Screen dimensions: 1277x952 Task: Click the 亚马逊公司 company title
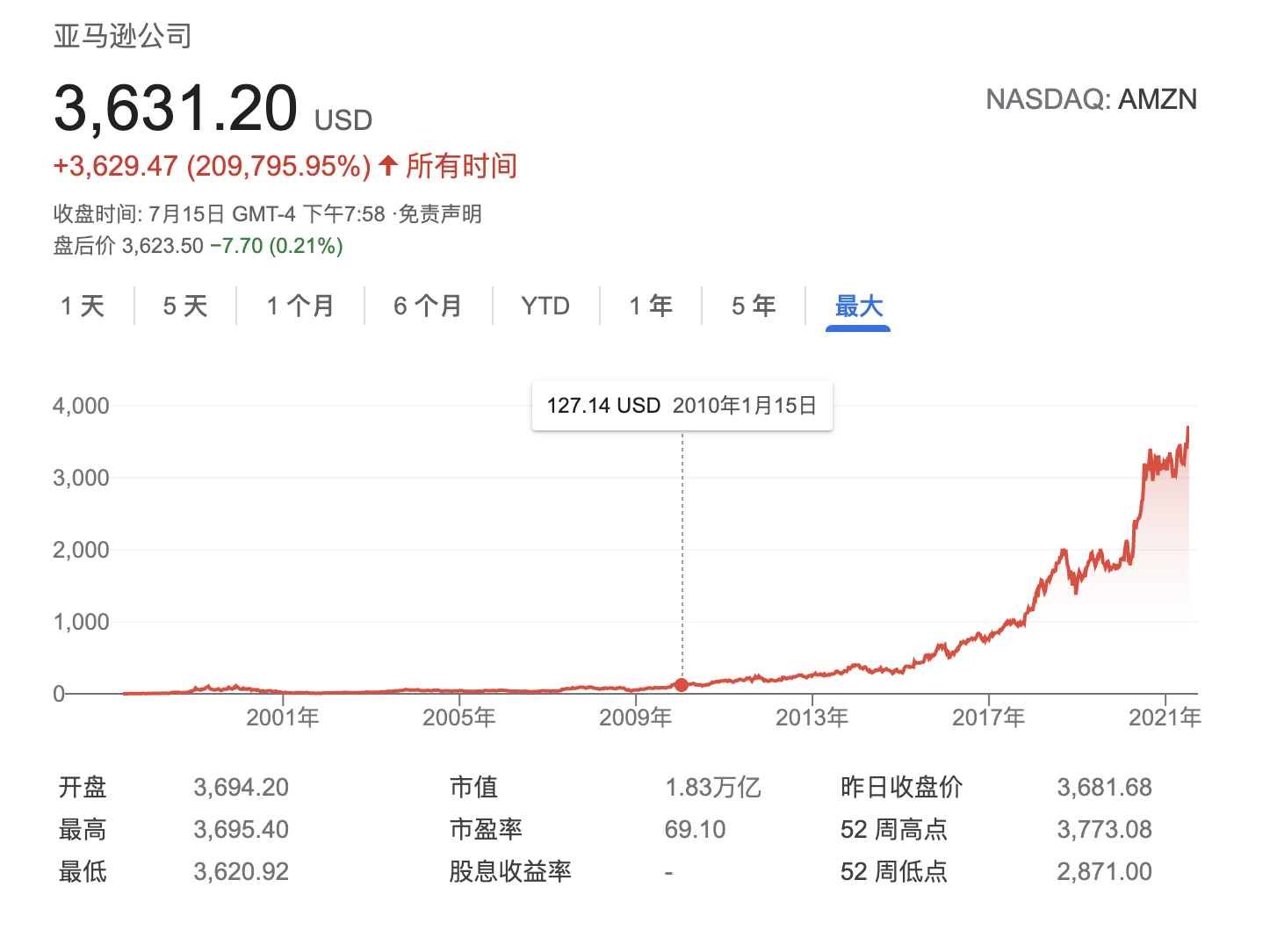pyautogui.click(x=123, y=36)
